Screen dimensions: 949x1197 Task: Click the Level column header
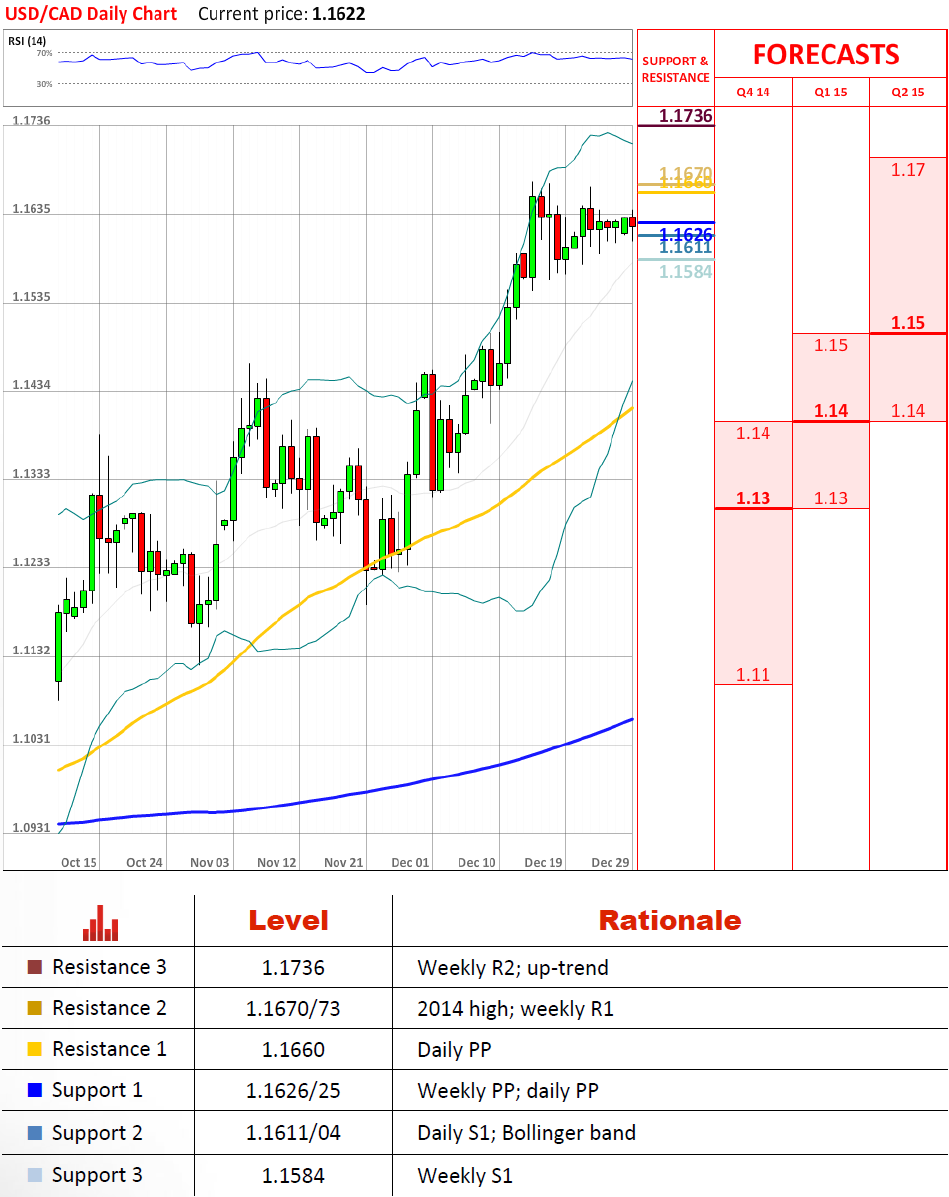[x=289, y=921]
